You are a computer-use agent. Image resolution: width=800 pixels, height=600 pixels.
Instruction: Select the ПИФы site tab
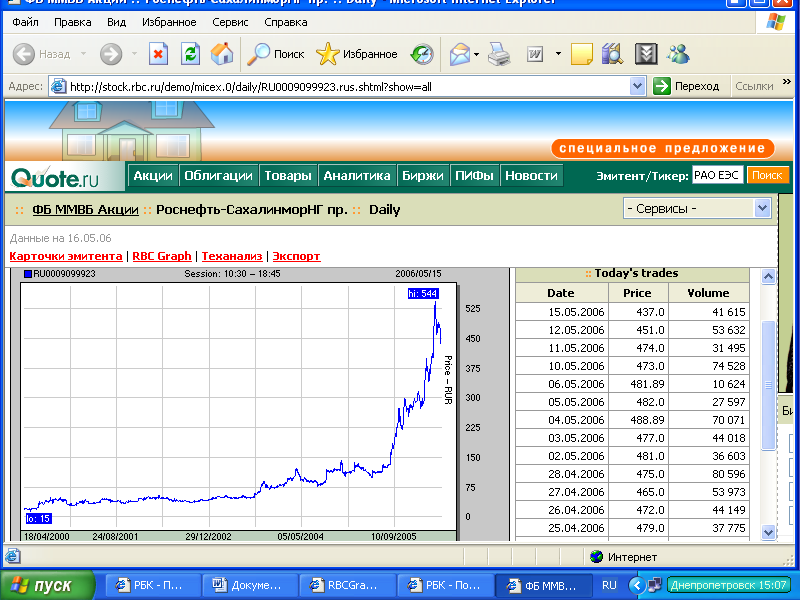click(x=474, y=176)
